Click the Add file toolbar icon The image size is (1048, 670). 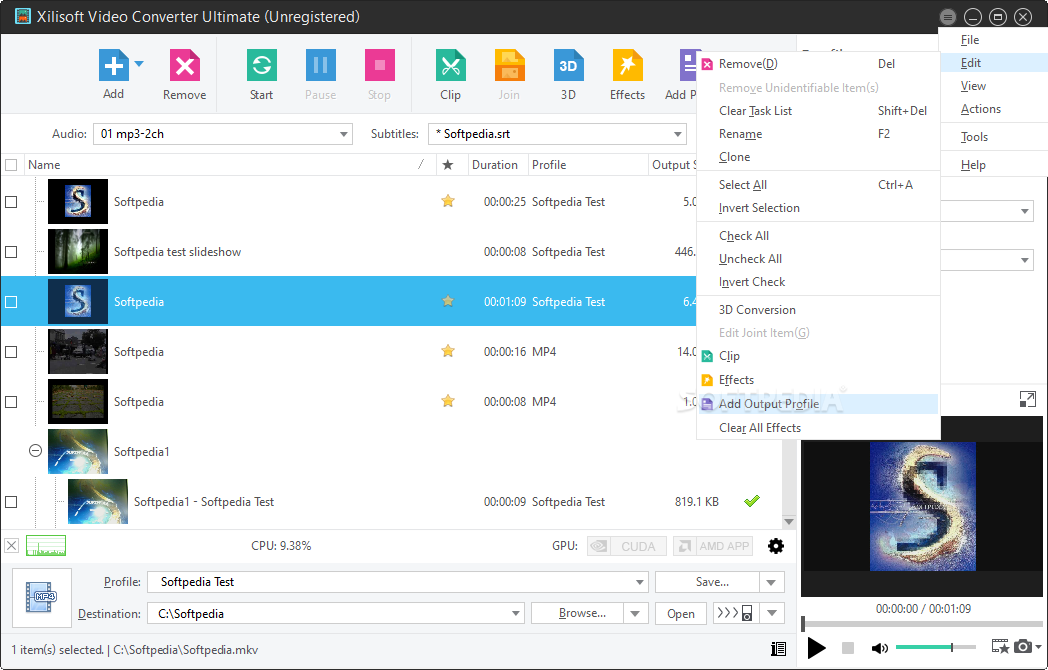pyautogui.click(x=114, y=66)
